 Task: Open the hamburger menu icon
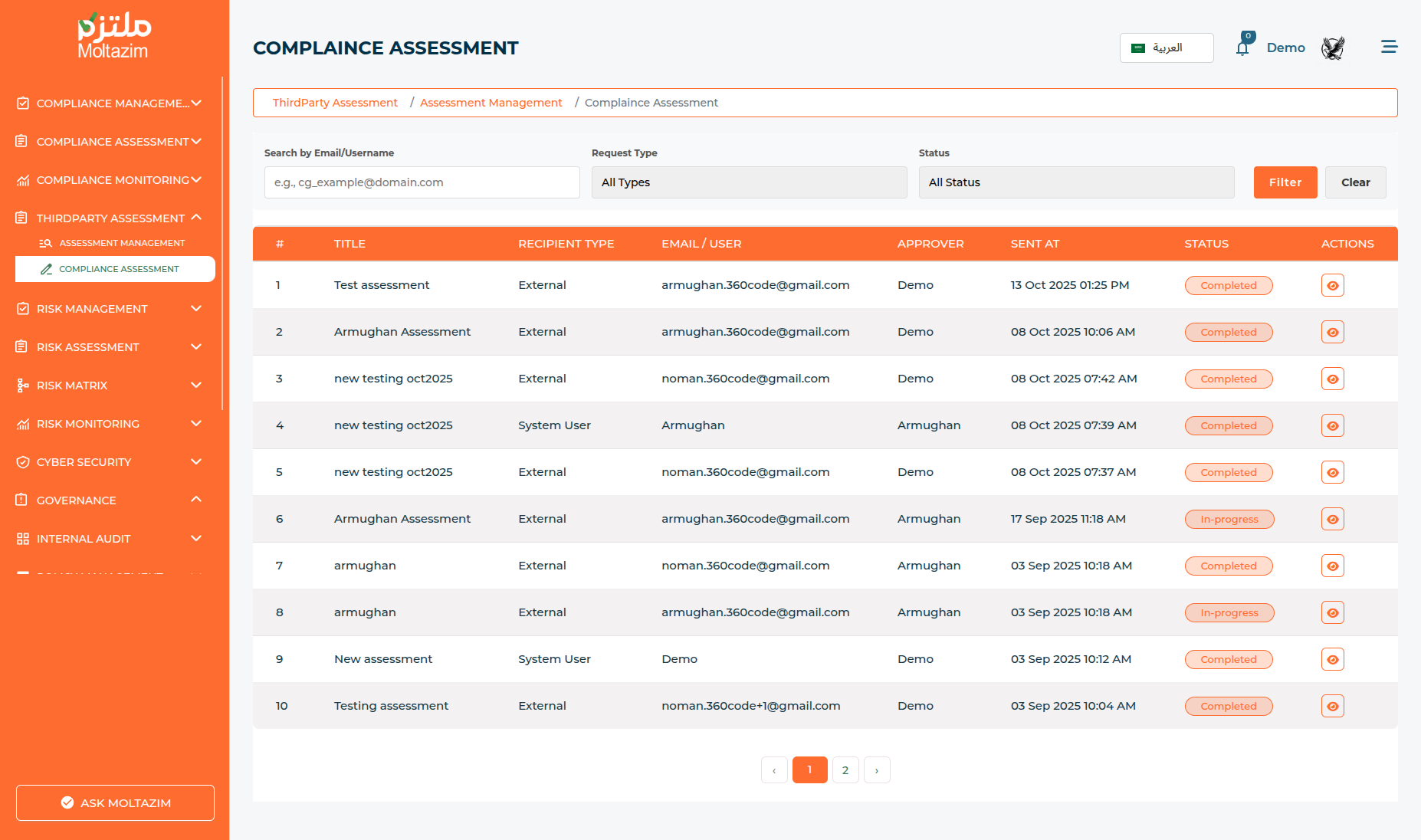tap(1389, 48)
